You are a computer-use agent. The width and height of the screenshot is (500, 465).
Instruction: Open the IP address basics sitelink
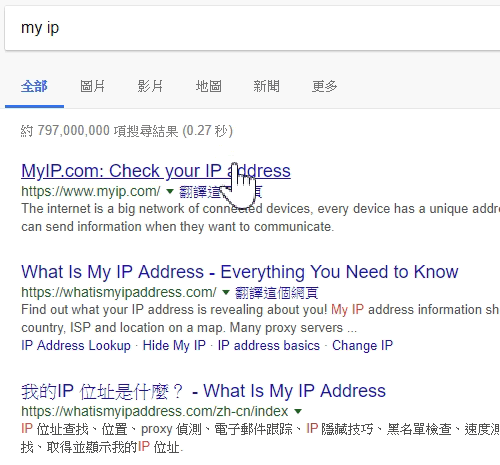269,345
